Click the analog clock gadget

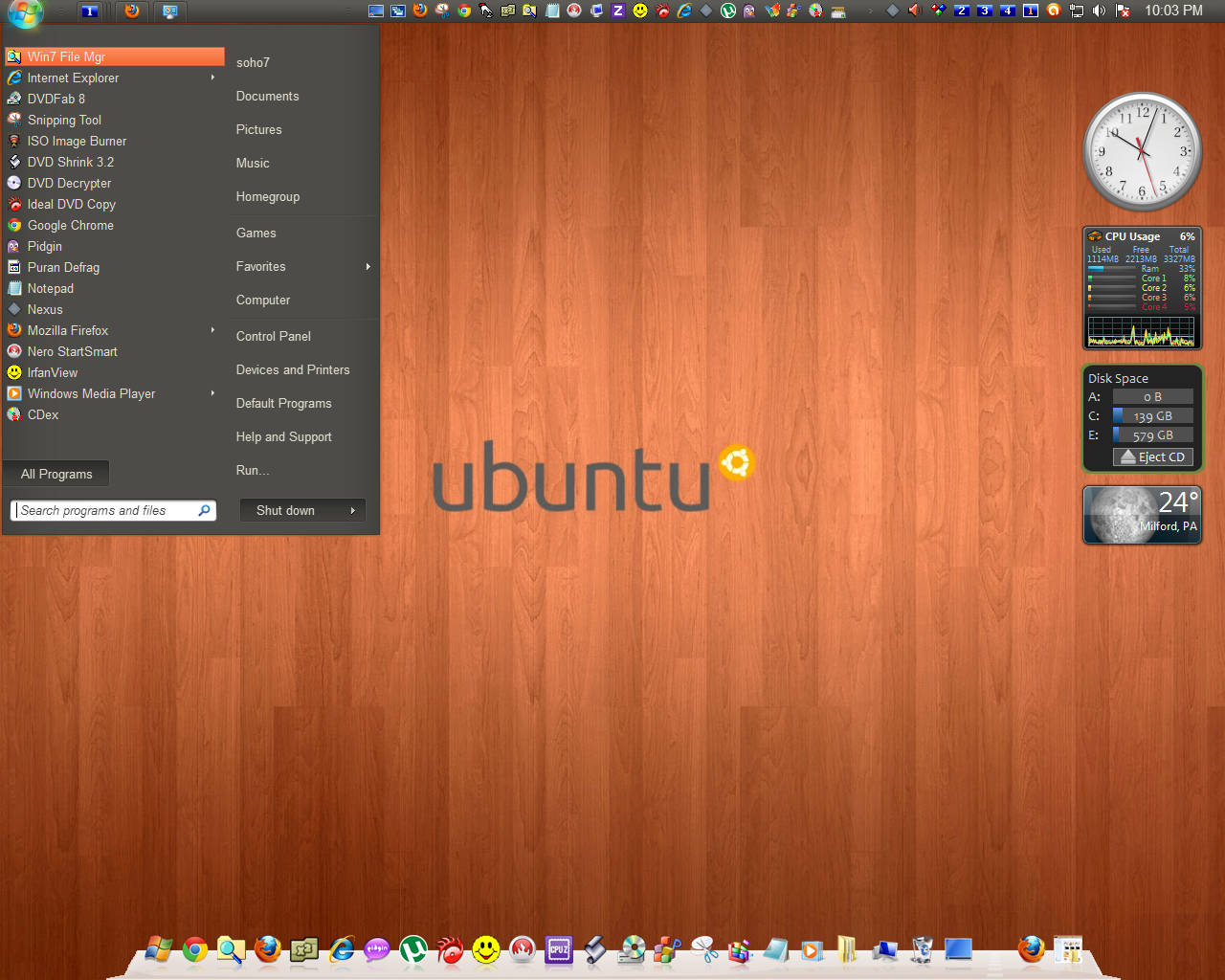pyautogui.click(x=1142, y=151)
